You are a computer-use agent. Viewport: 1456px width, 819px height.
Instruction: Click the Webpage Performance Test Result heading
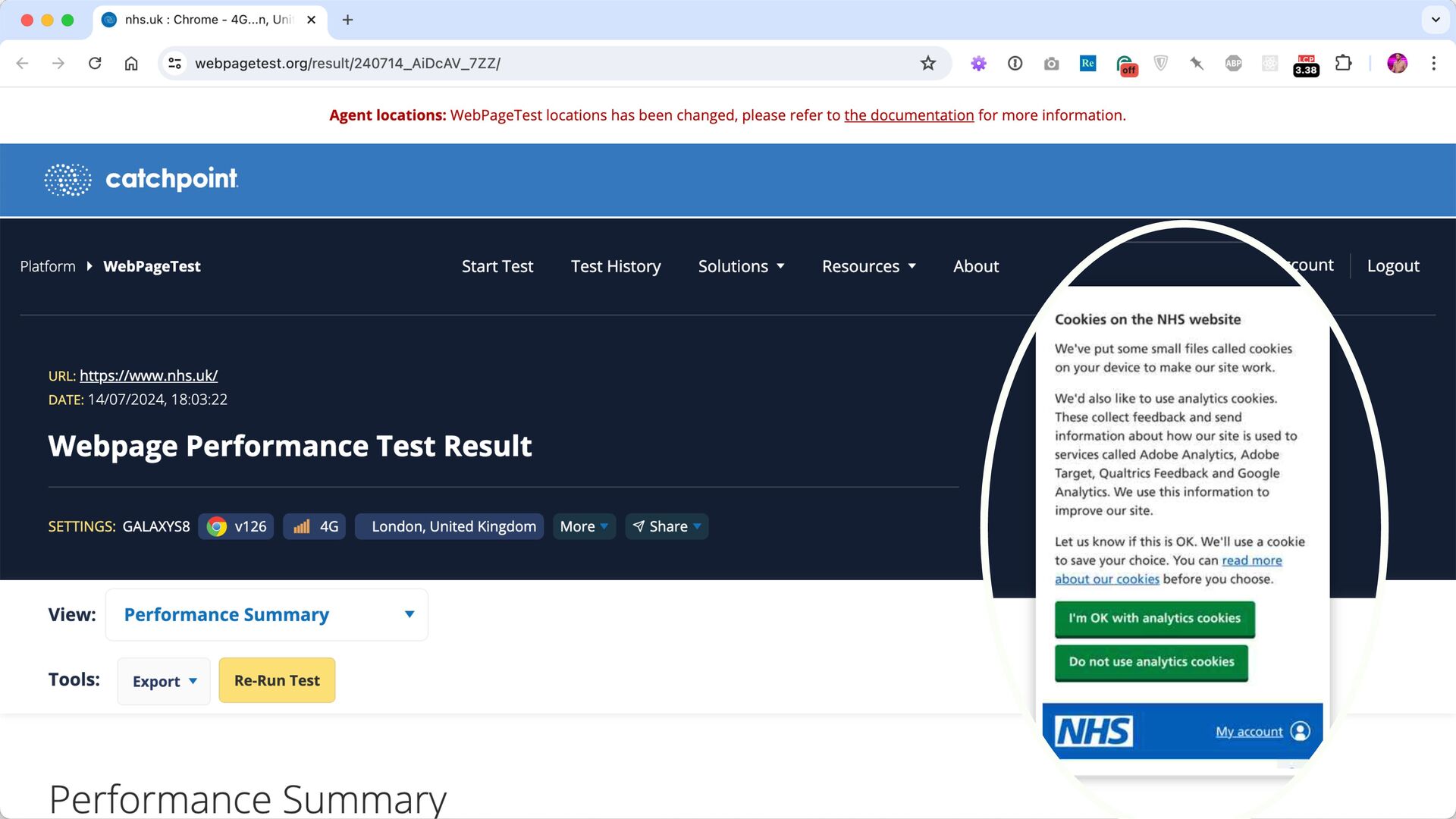point(290,447)
